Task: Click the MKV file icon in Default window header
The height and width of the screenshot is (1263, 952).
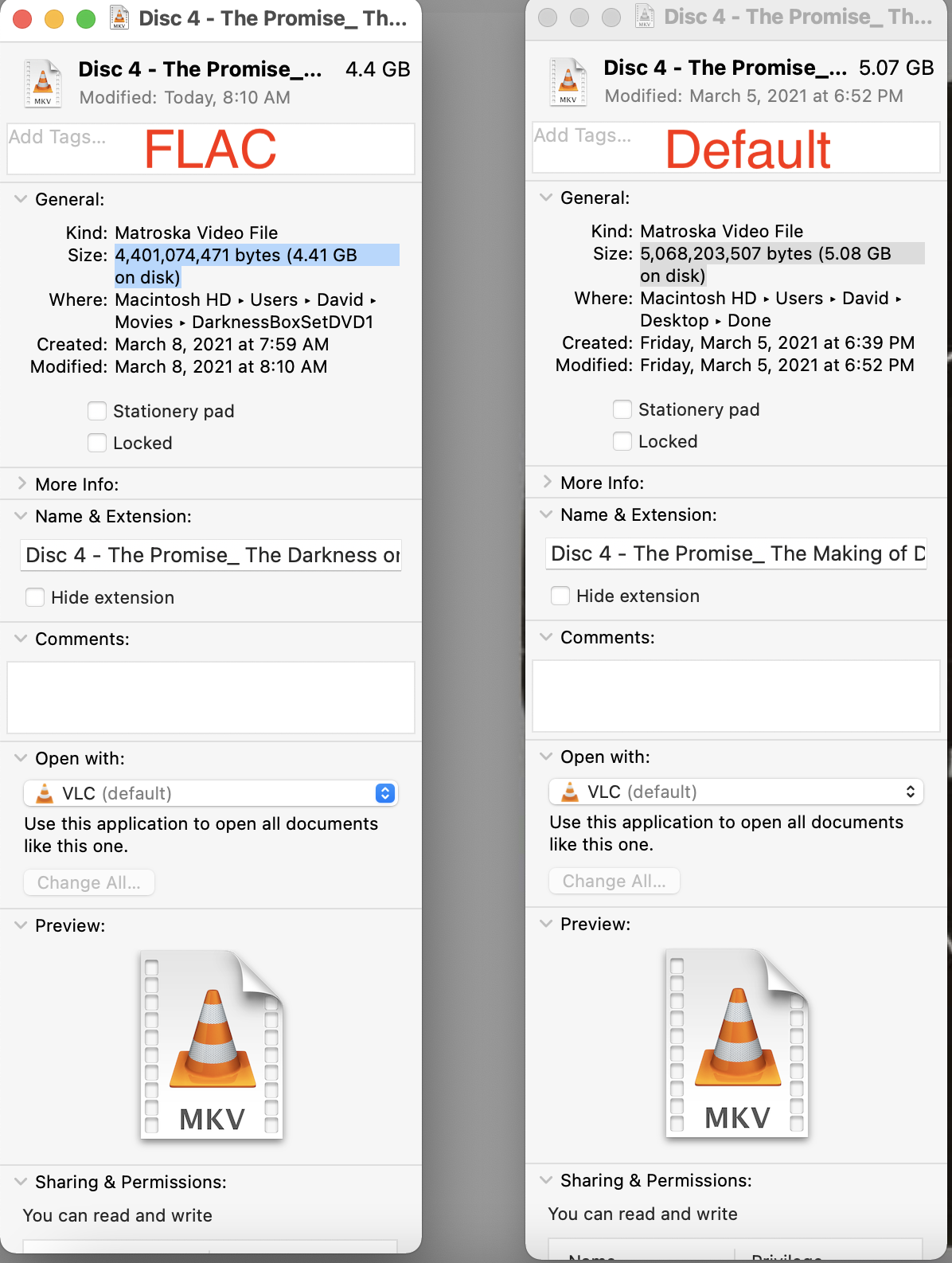Action: point(568,81)
